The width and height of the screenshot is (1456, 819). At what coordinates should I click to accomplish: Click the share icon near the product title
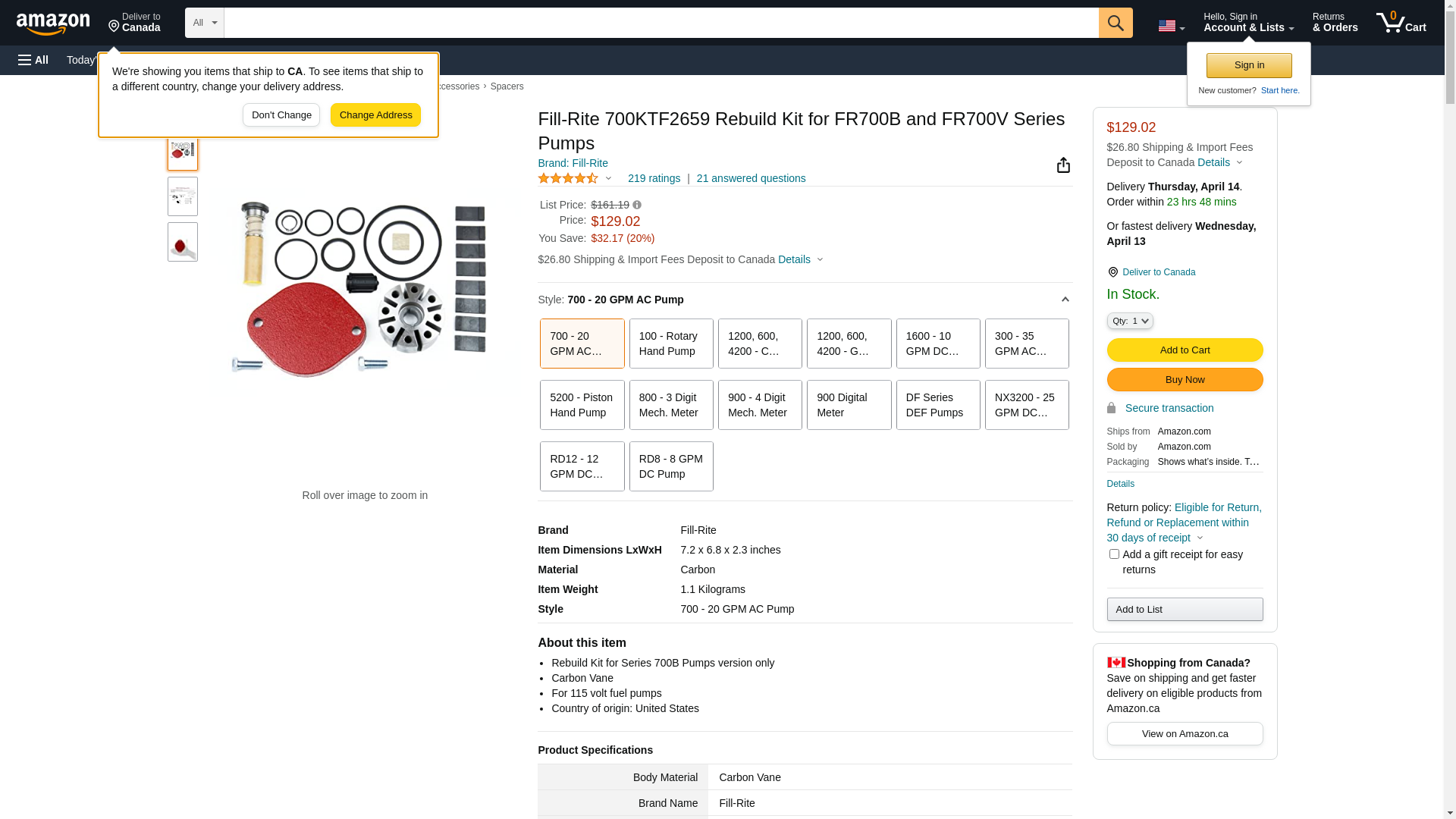click(x=1063, y=165)
